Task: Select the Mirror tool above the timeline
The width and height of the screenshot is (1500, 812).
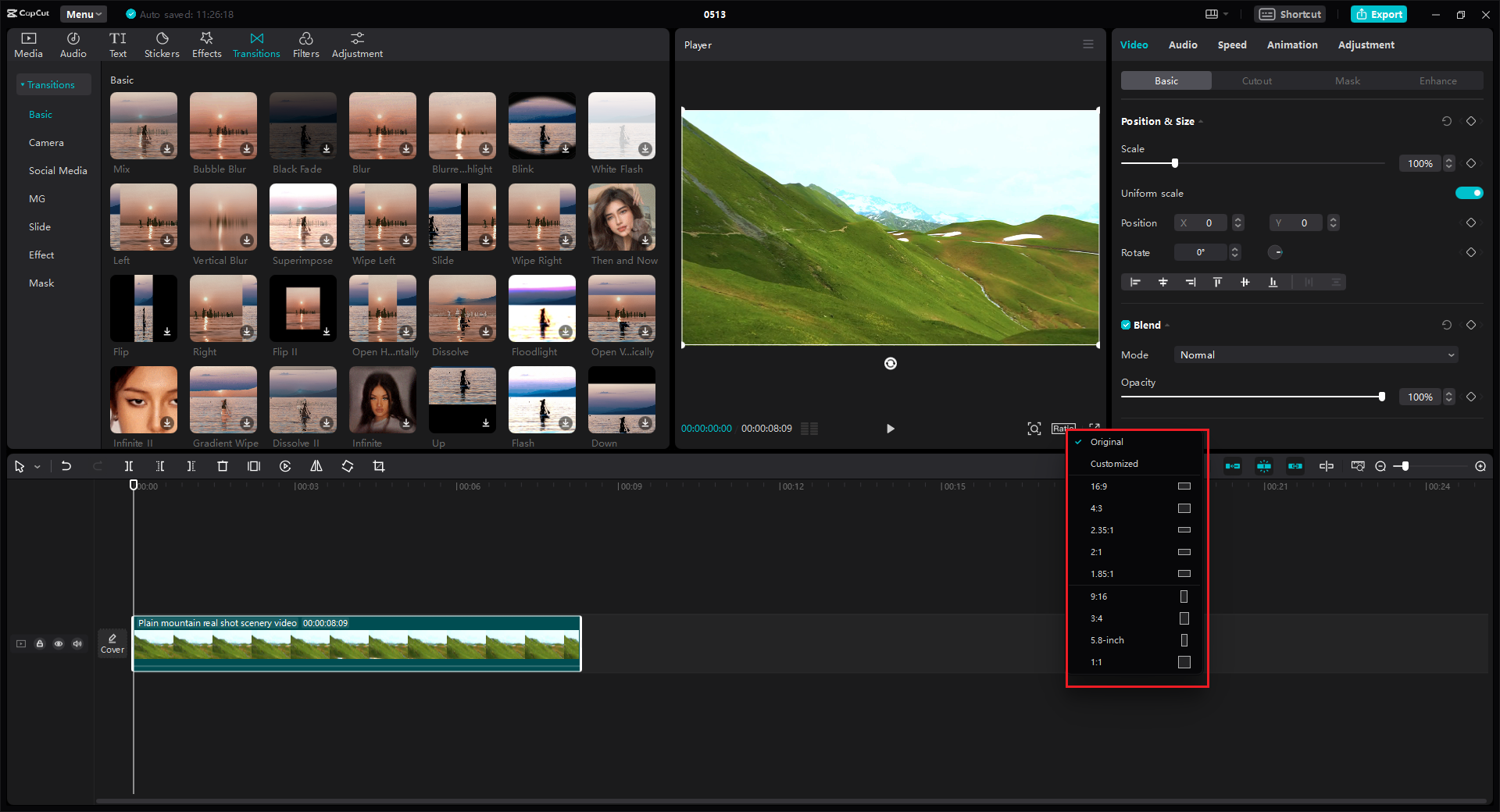Action: pos(316,466)
